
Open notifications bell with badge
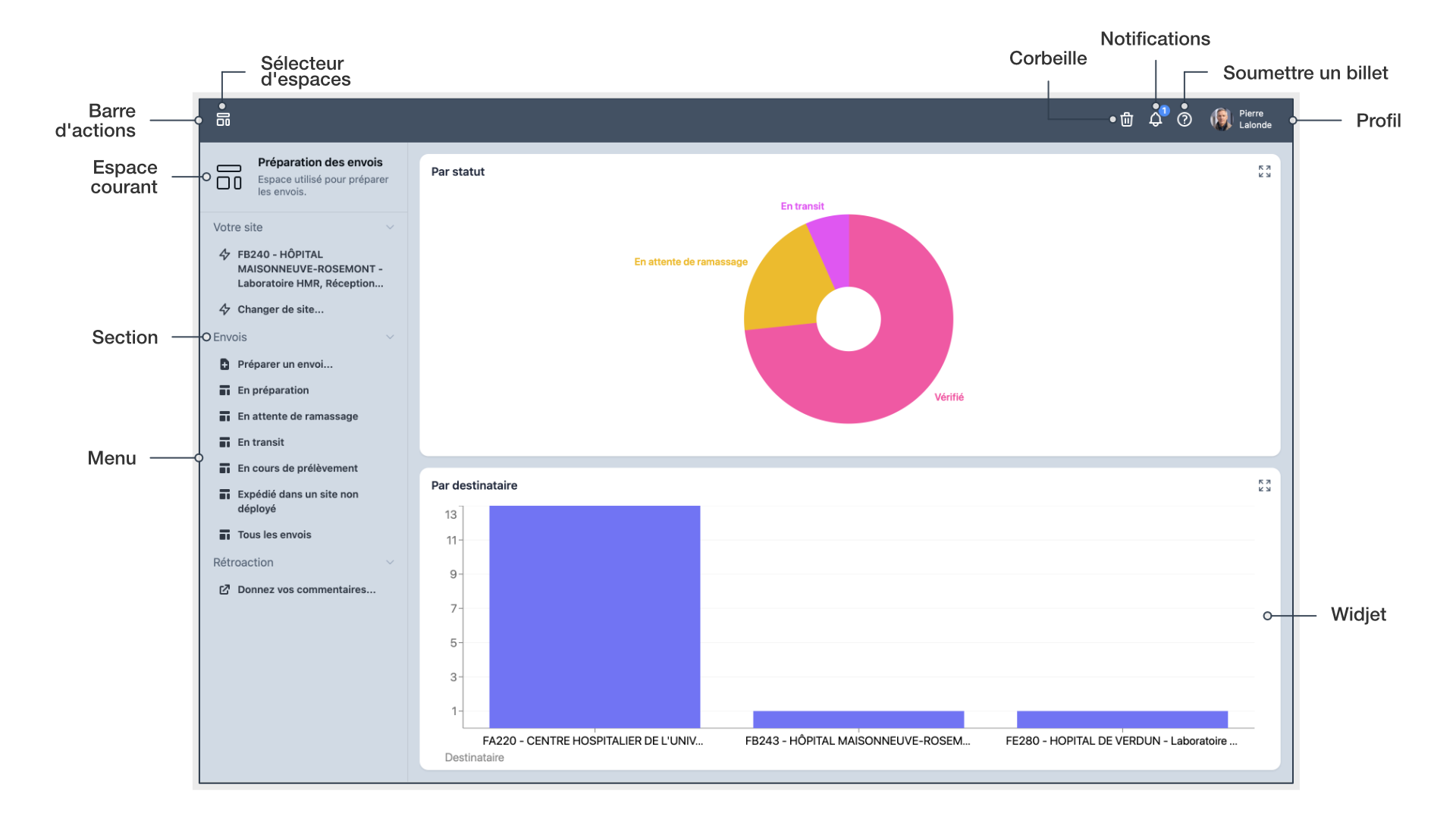(x=1155, y=120)
